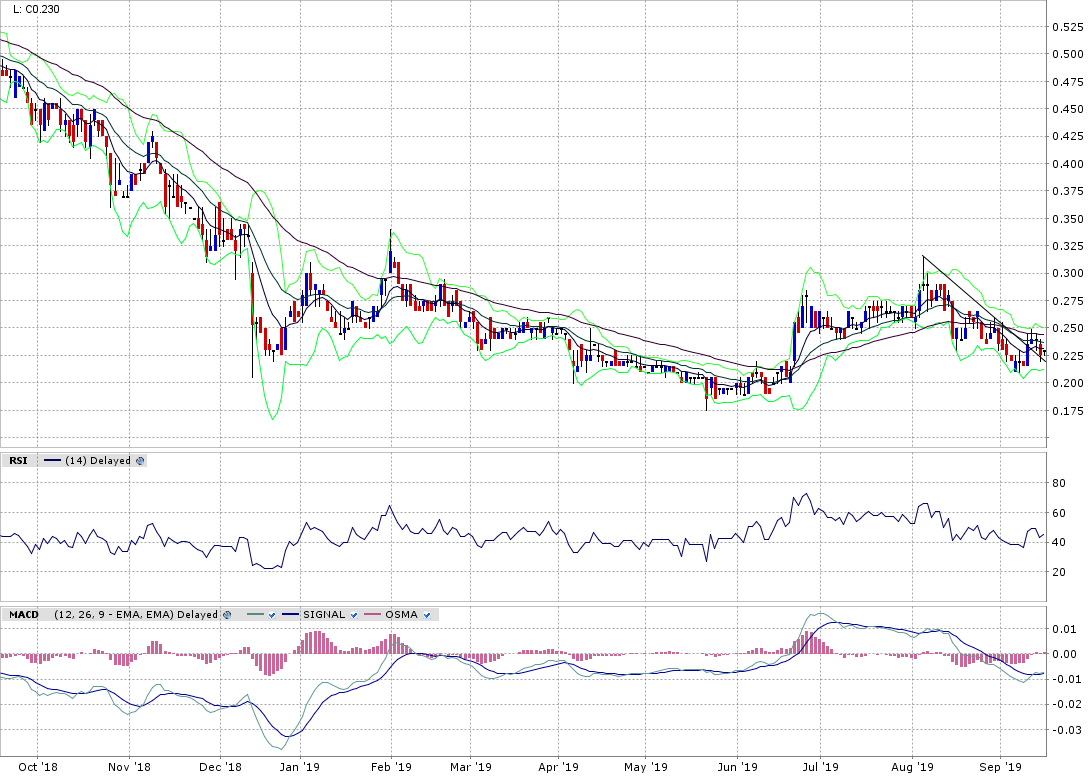Toggle the MACD line checkbox
This screenshot has width=1092, height=781.
tap(274, 615)
